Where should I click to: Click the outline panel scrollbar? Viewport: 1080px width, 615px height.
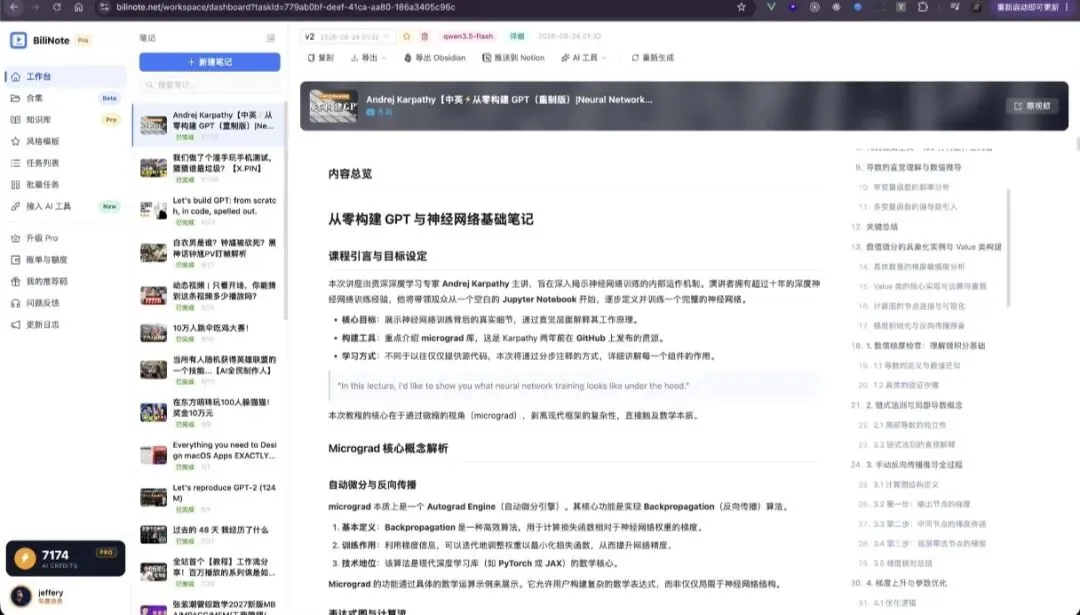tap(1008, 248)
